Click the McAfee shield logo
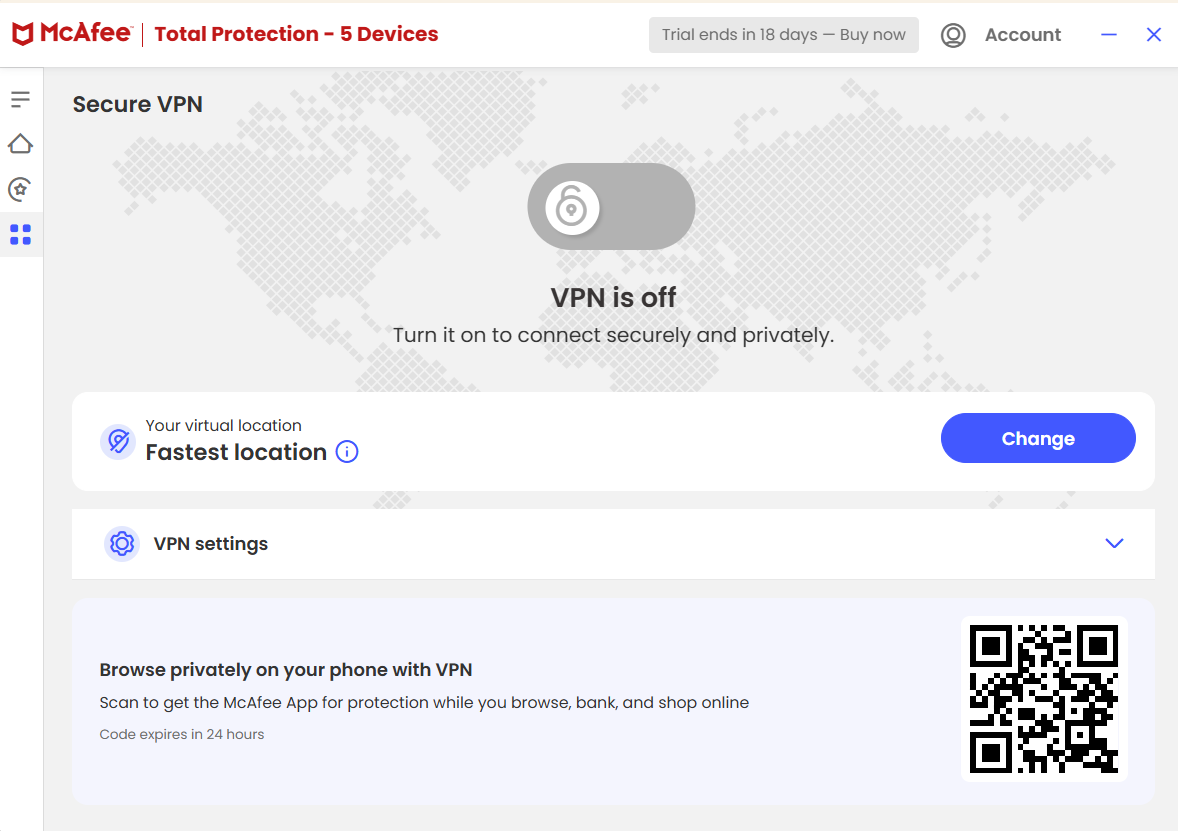1178x831 pixels. coord(22,32)
